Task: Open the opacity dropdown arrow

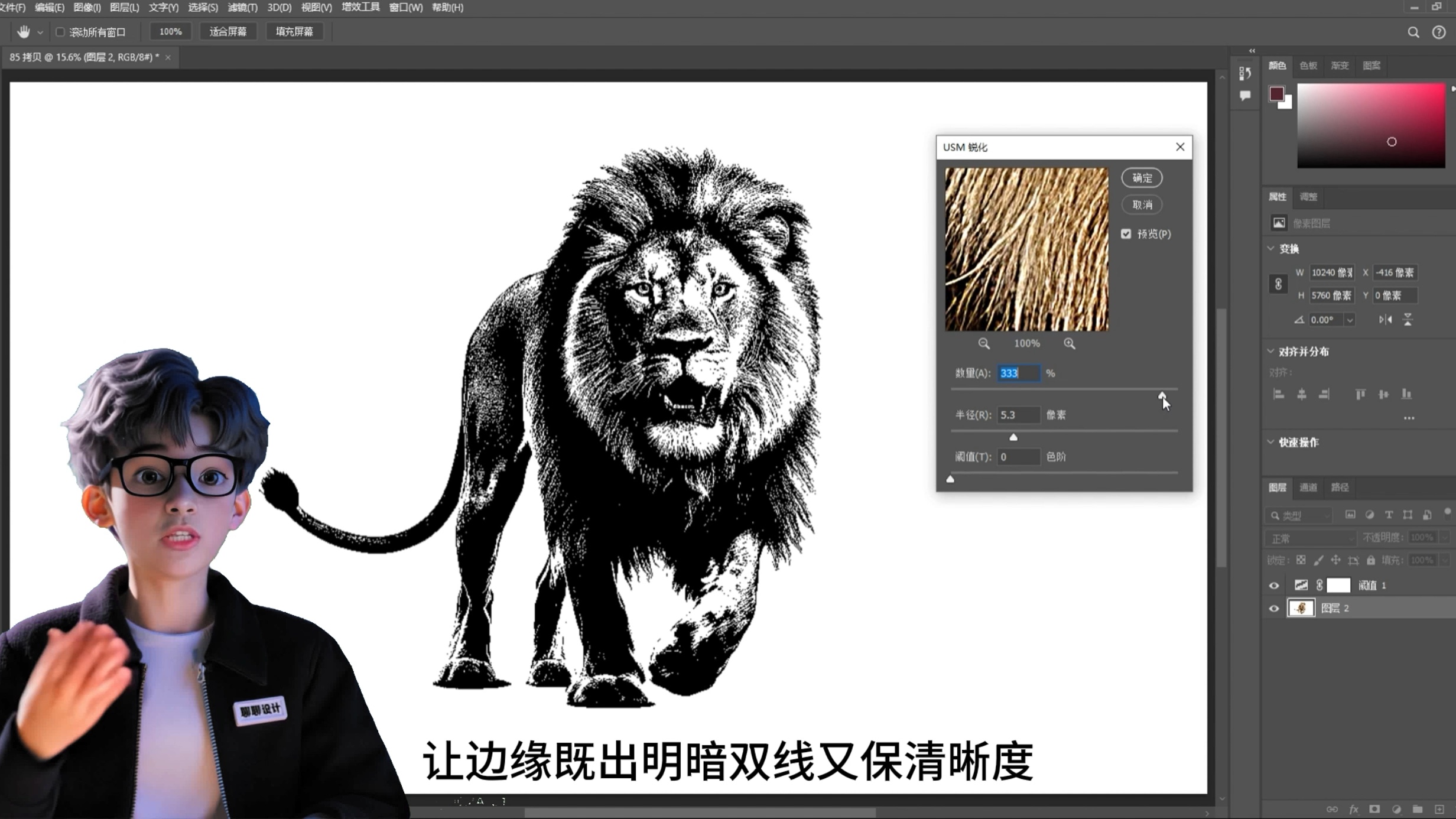Action: [x=1444, y=538]
